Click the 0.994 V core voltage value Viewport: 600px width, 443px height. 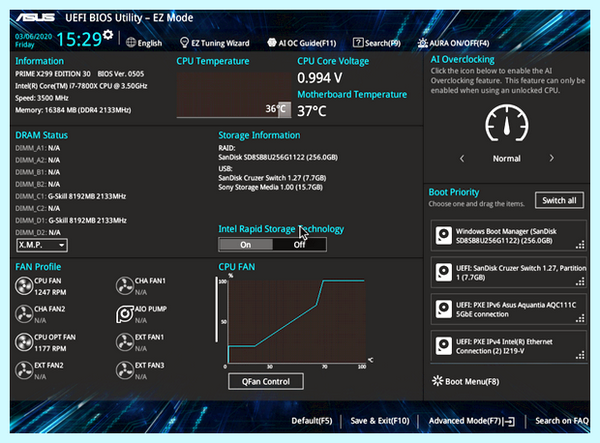click(x=320, y=78)
